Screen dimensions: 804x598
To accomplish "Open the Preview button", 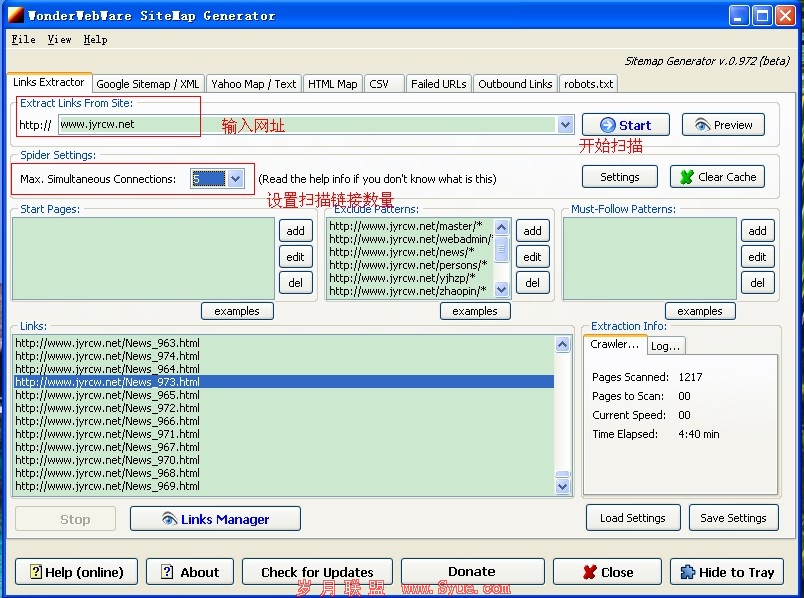I will 723,125.
